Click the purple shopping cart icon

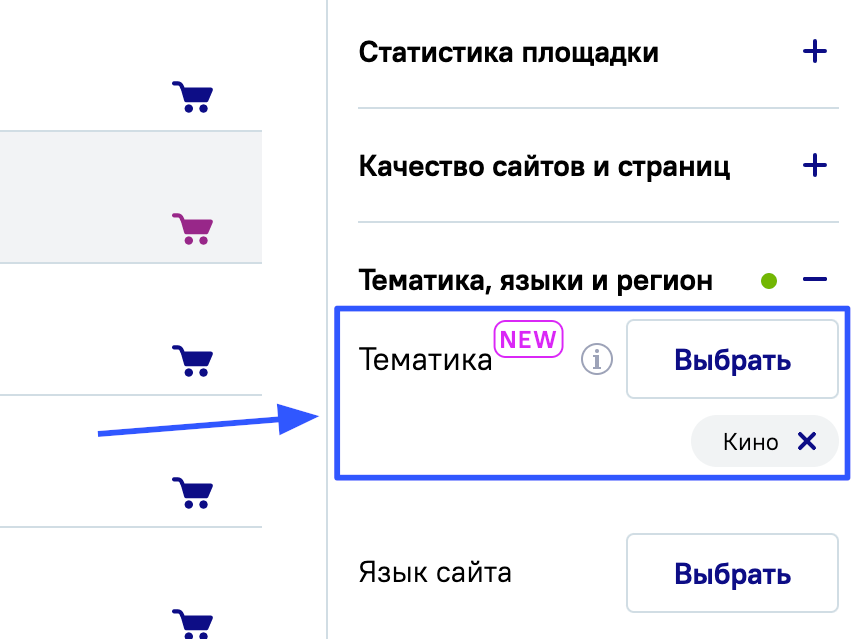pos(192,229)
